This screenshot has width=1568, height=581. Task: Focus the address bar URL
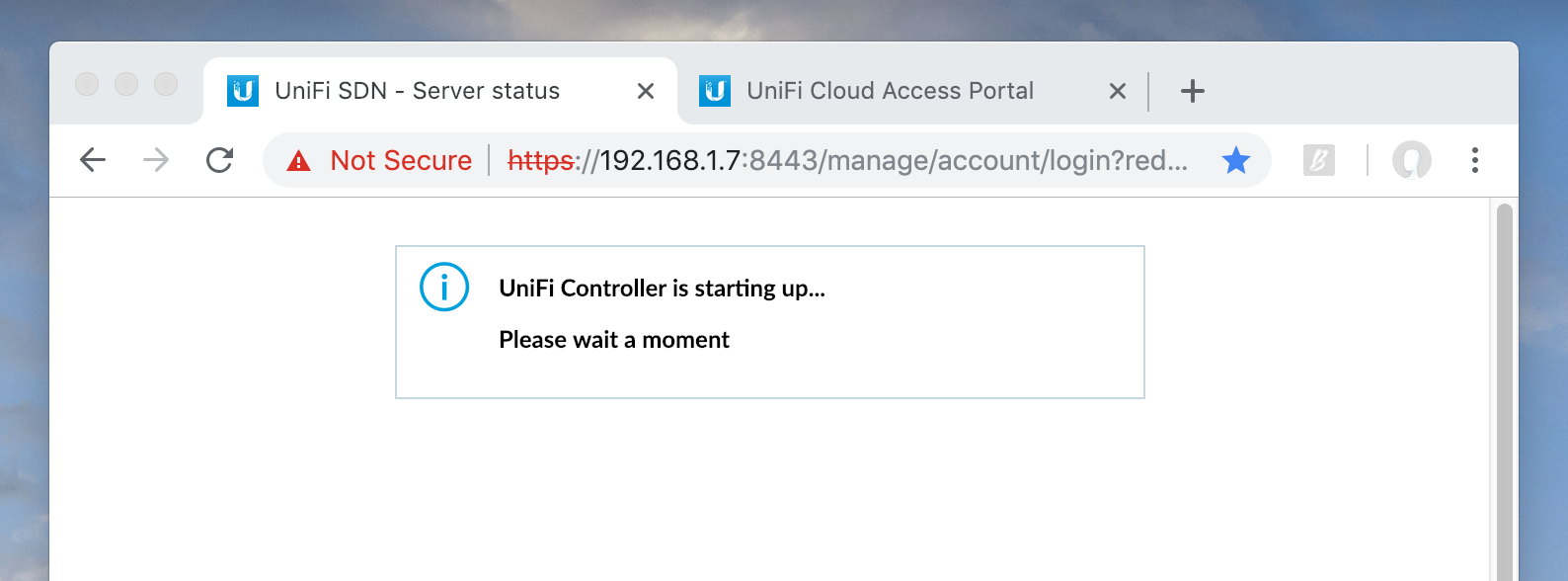(x=847, y=160)
